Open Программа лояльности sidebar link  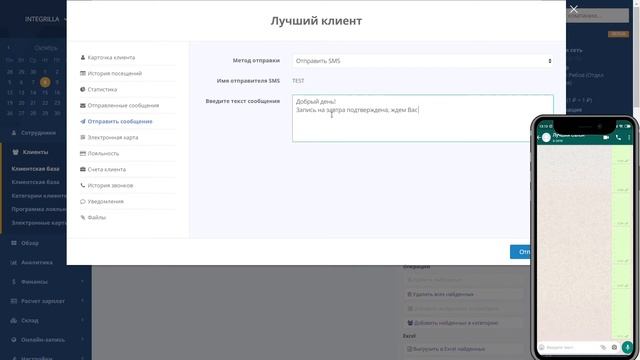pos(39,209)
